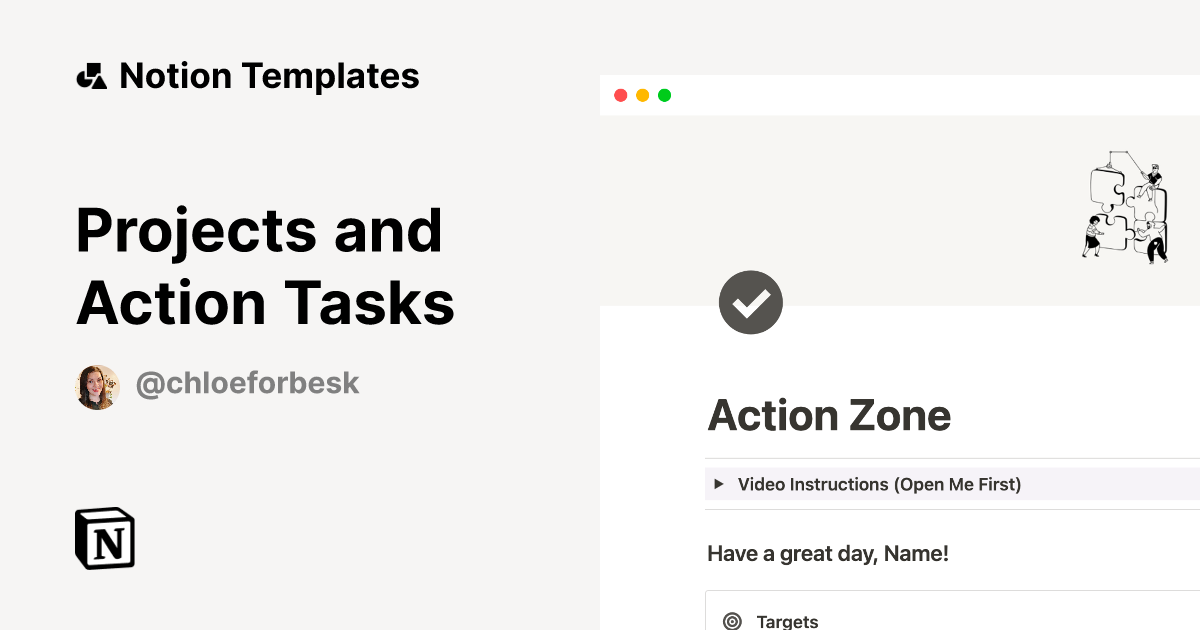This screenshot has width=1200, height=630.
Task: Click the red browser window dot
Action: (x=621, y=95)
